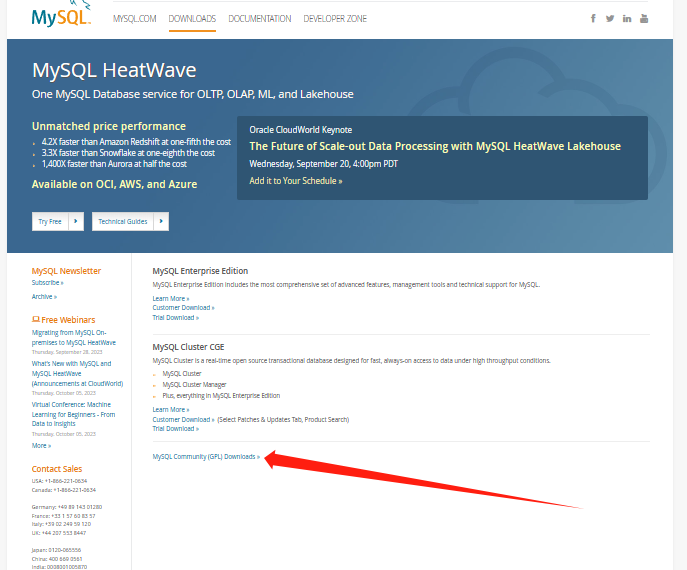Click Customer Download under Enterprise Edition
The image size is (687, 570).
184,308
